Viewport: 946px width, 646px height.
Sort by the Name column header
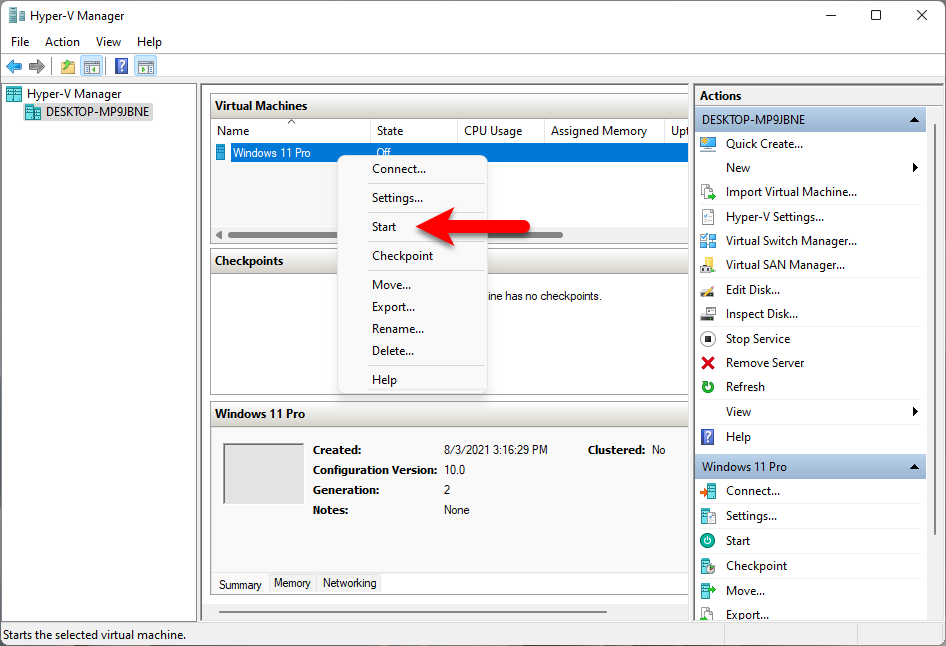pyautogui.click(x=291, y=131)
